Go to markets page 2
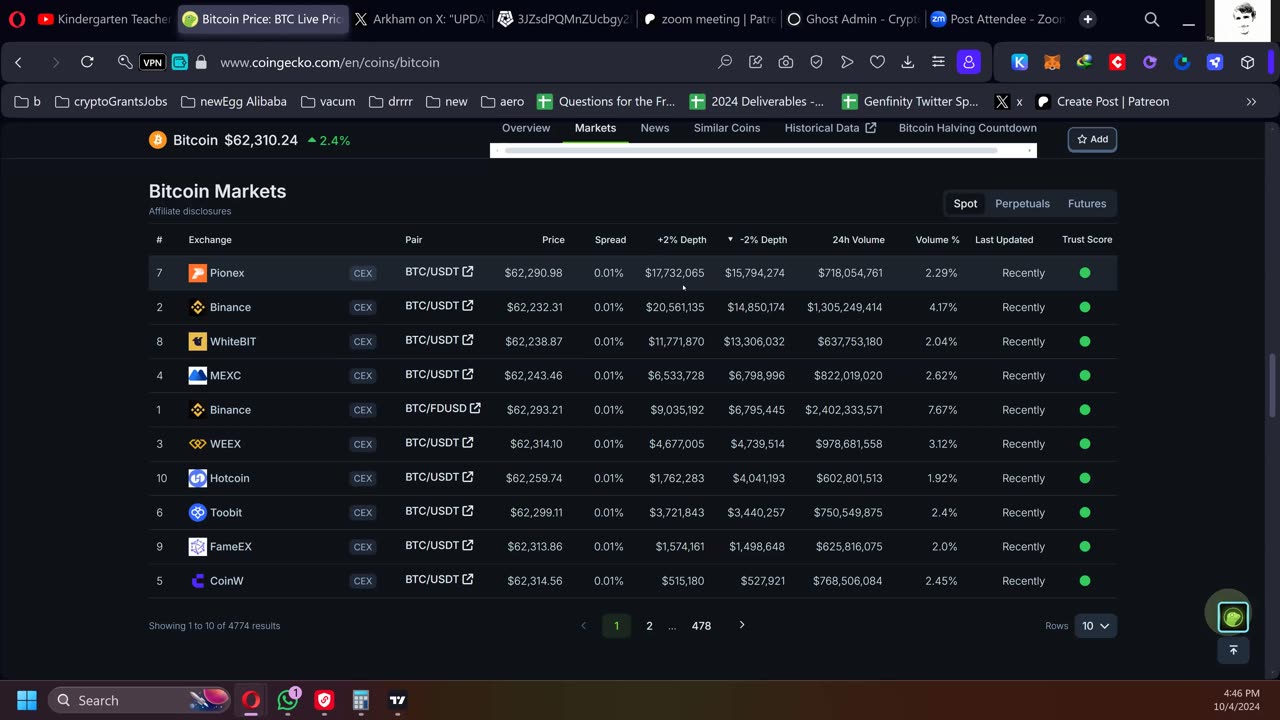 (x=649, y=626)
